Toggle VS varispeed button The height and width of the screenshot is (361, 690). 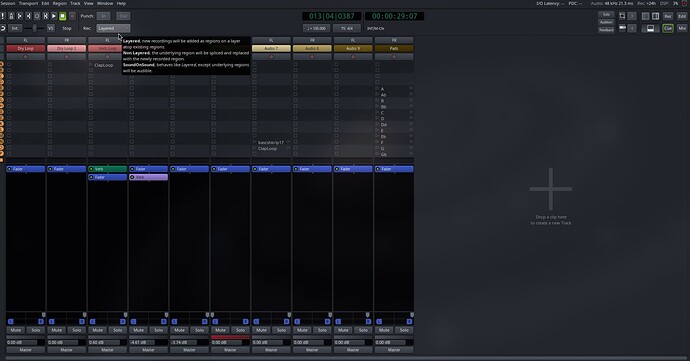[51, 28]
